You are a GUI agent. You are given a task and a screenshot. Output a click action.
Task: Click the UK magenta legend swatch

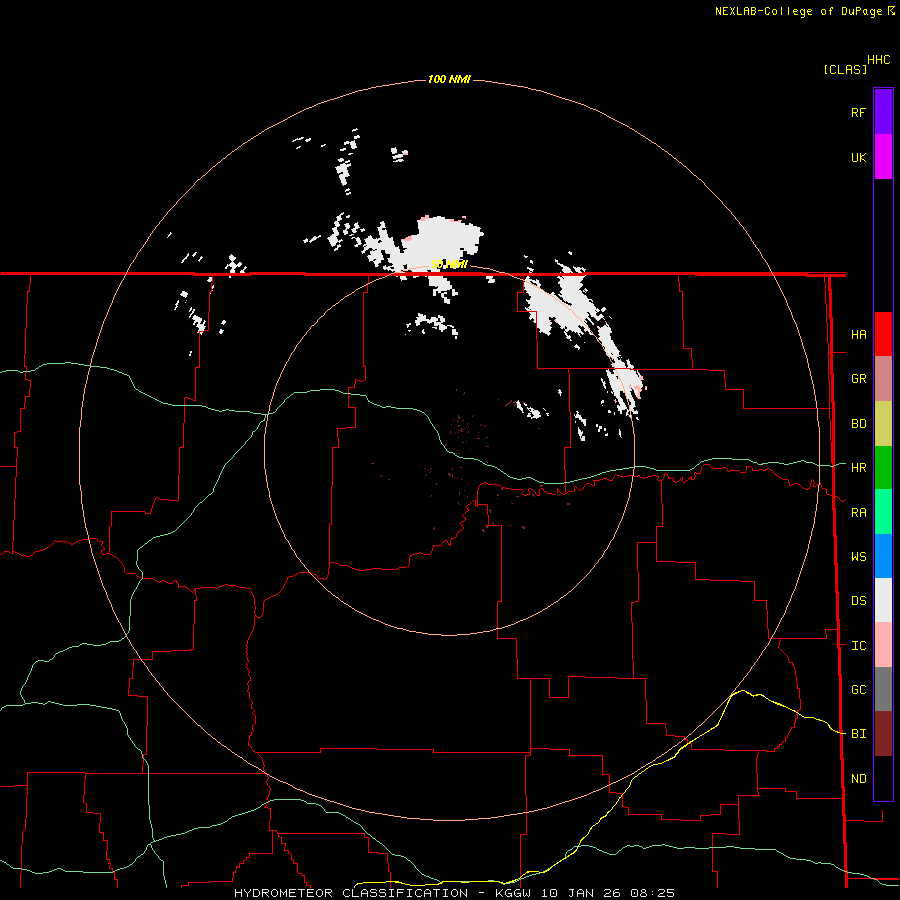pyautogui.click(x=883, y=157)
